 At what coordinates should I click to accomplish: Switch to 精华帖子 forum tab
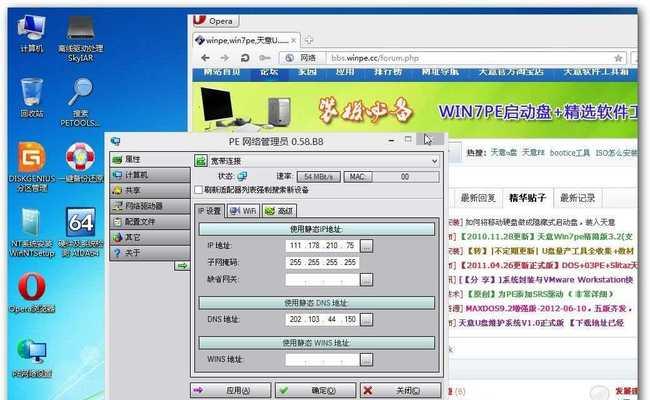(527, 198)
